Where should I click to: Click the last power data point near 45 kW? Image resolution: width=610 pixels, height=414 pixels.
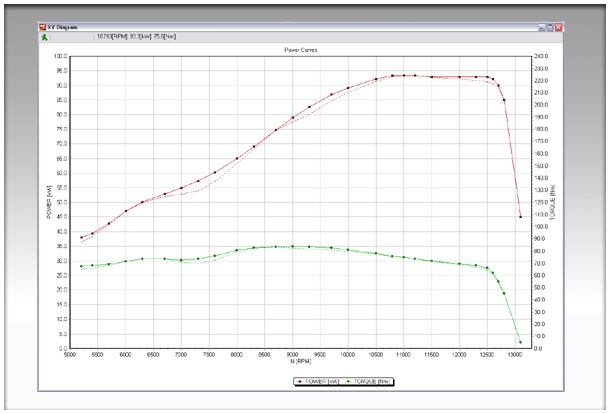coord(520,217)
